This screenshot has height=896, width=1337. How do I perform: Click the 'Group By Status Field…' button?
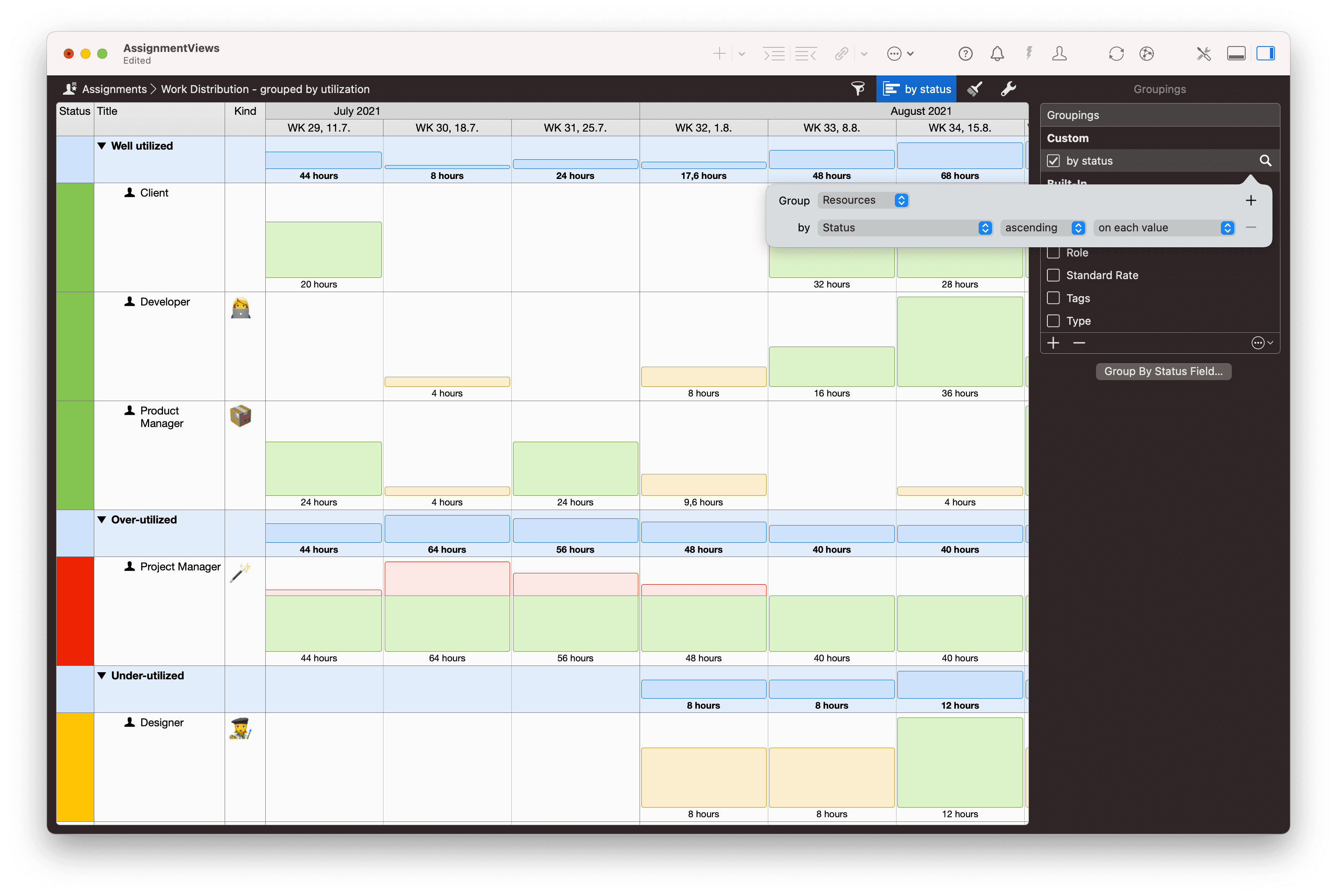pyautogui.click(x=1163, y=371)
